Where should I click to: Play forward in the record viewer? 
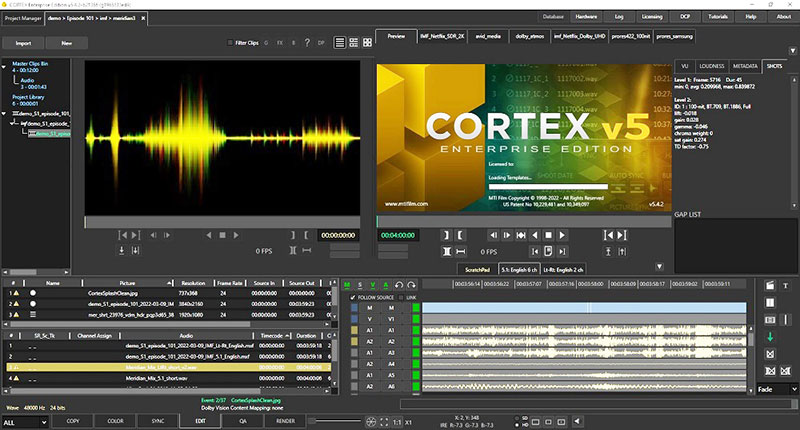562,235
